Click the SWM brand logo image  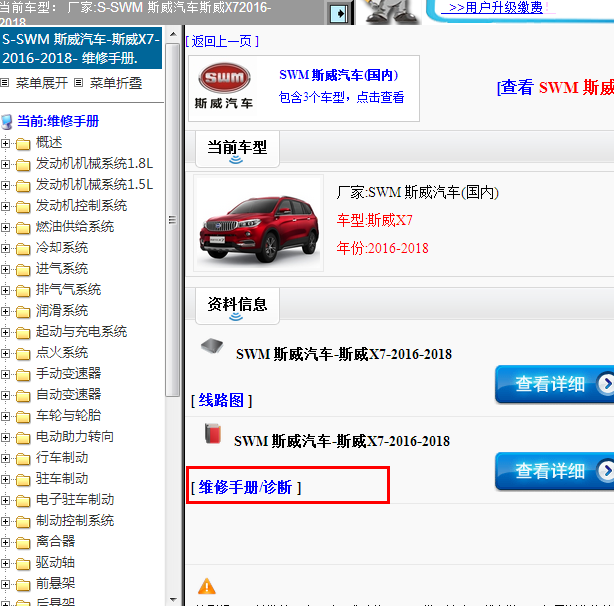224,87
